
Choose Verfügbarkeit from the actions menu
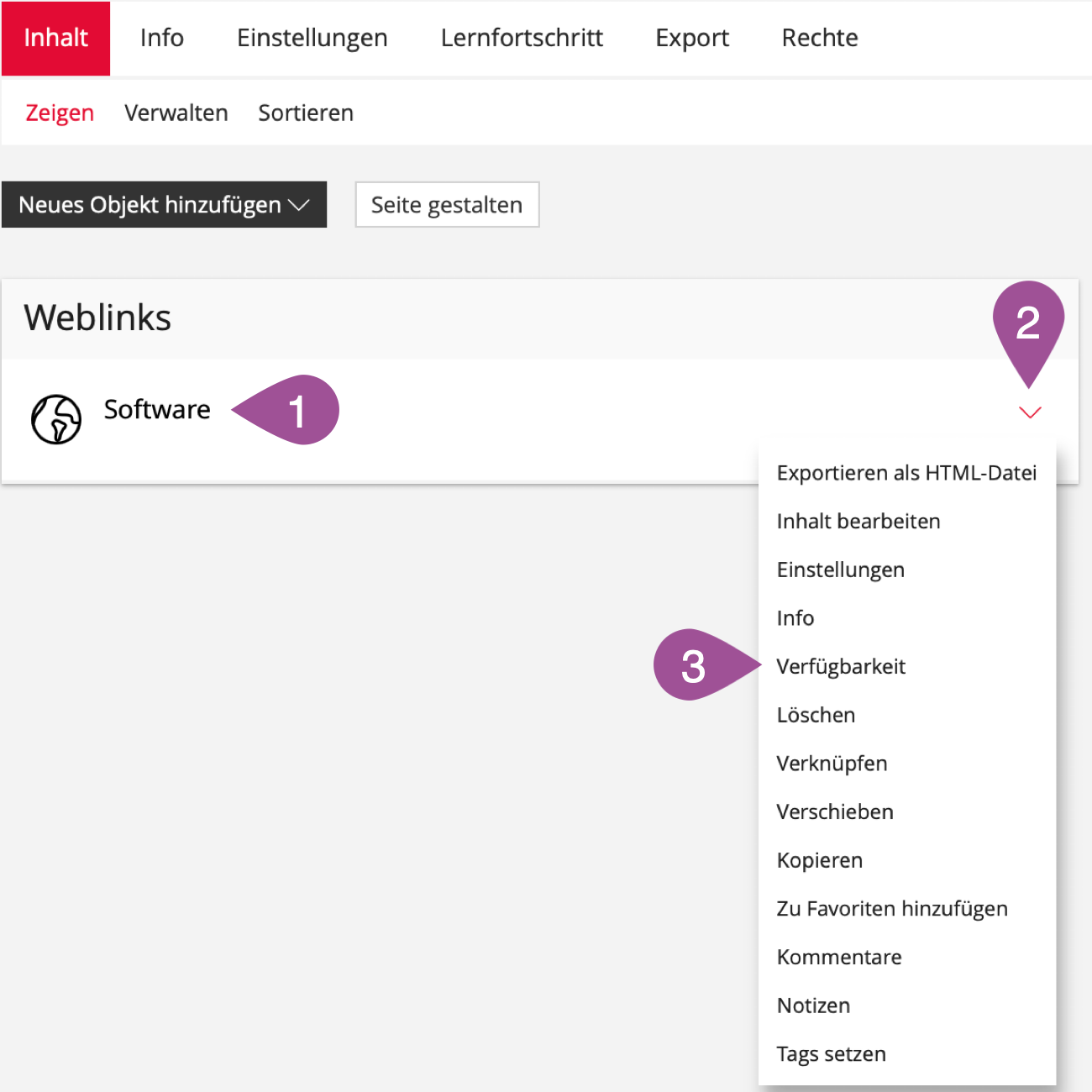coord(841,667)
